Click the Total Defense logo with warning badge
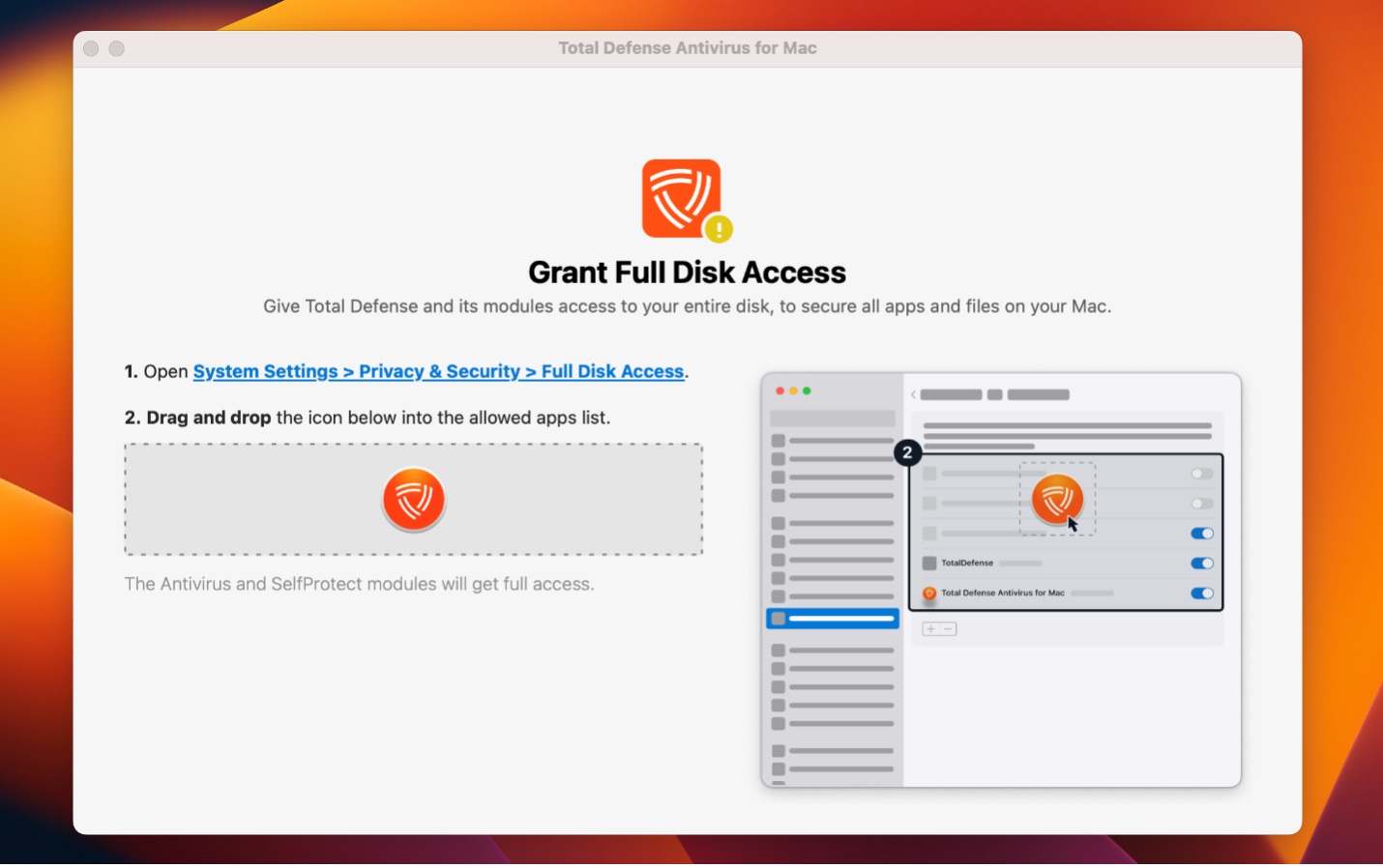The height and width of the screenshot is (868, 1383). click(x=687, y=200)
